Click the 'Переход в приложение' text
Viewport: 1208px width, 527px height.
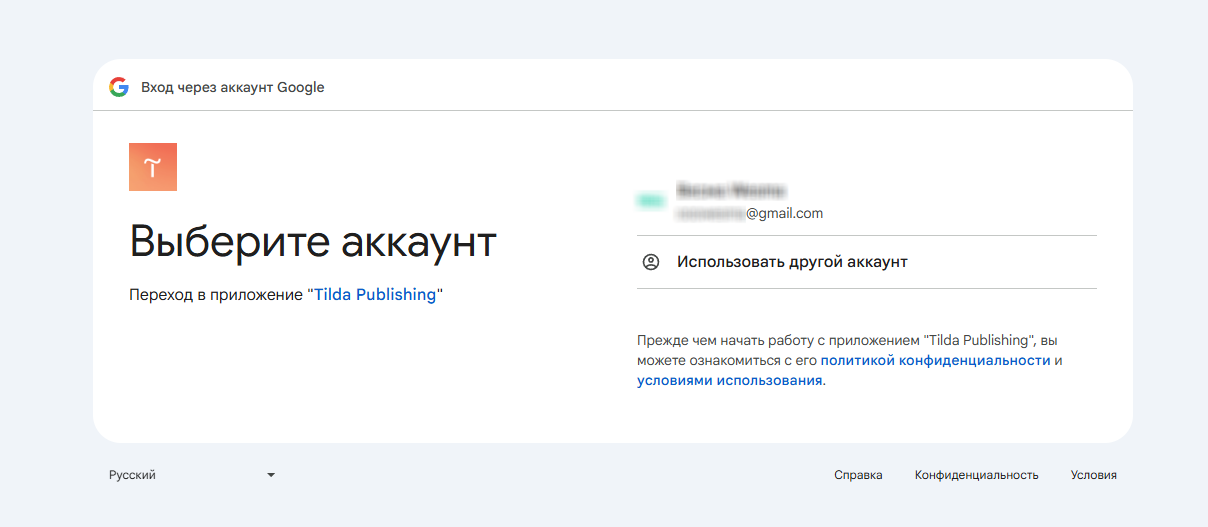[216, 295]
